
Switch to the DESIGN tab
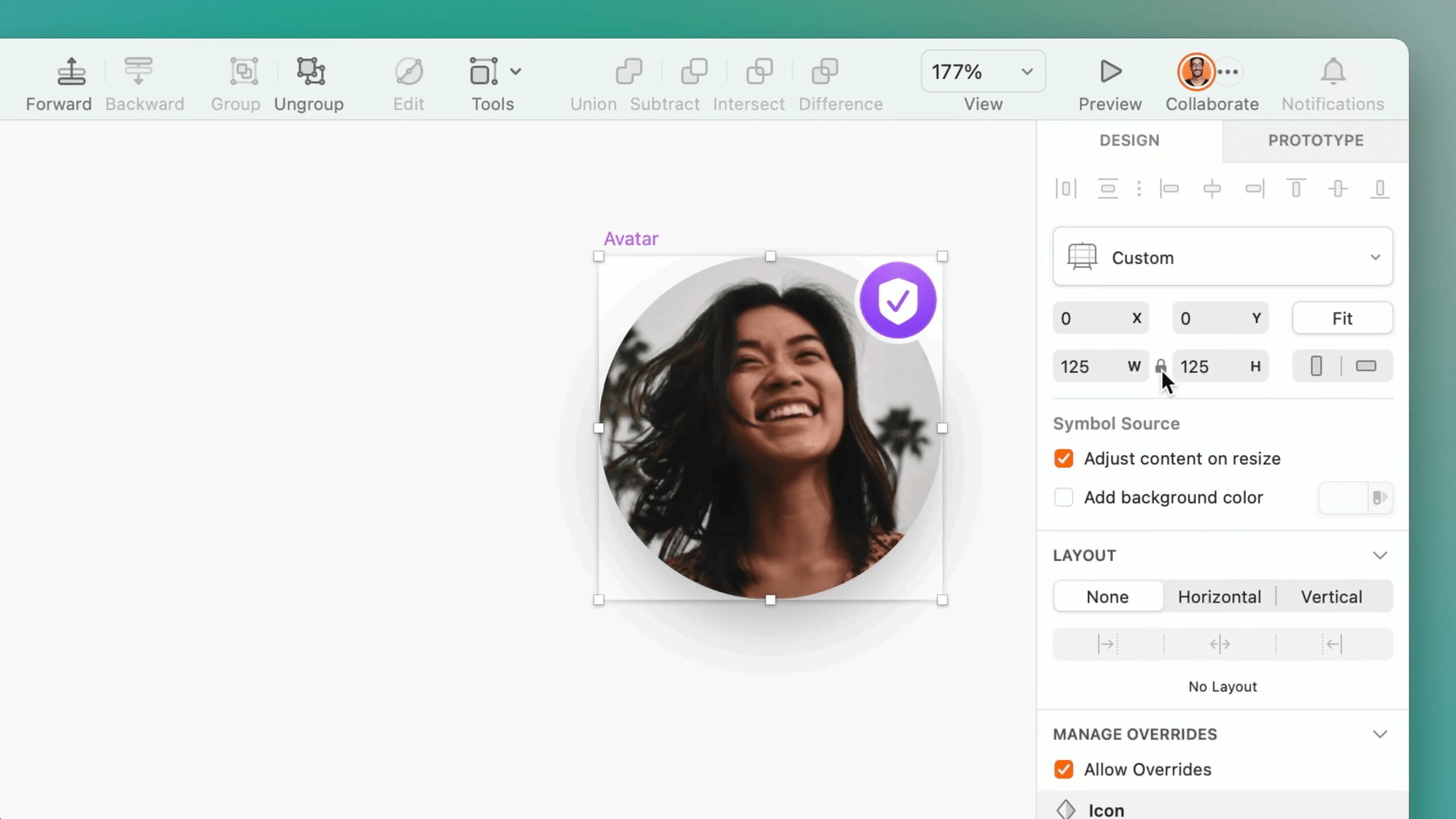(1129, 140)
